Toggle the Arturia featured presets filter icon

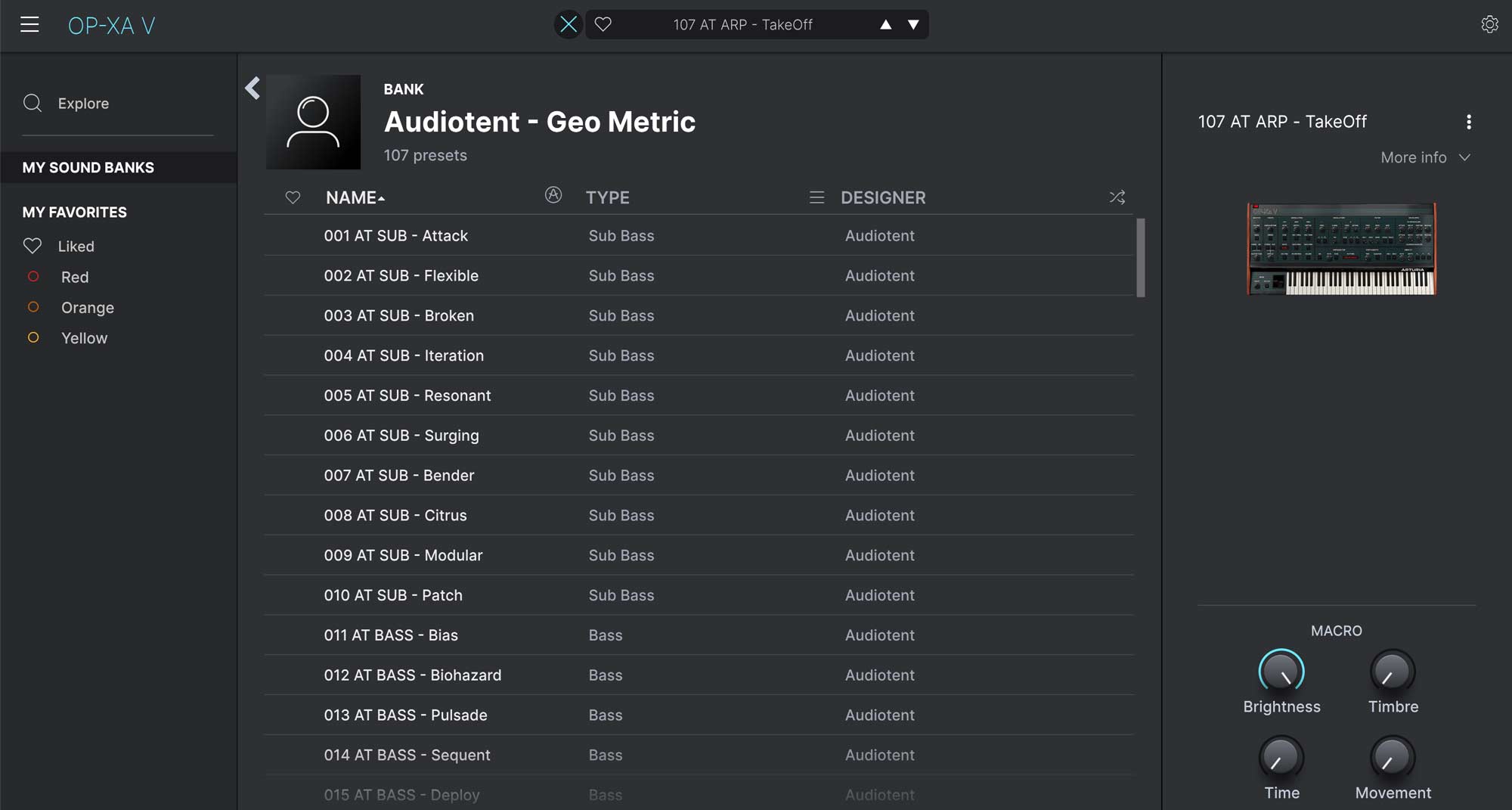553,196
